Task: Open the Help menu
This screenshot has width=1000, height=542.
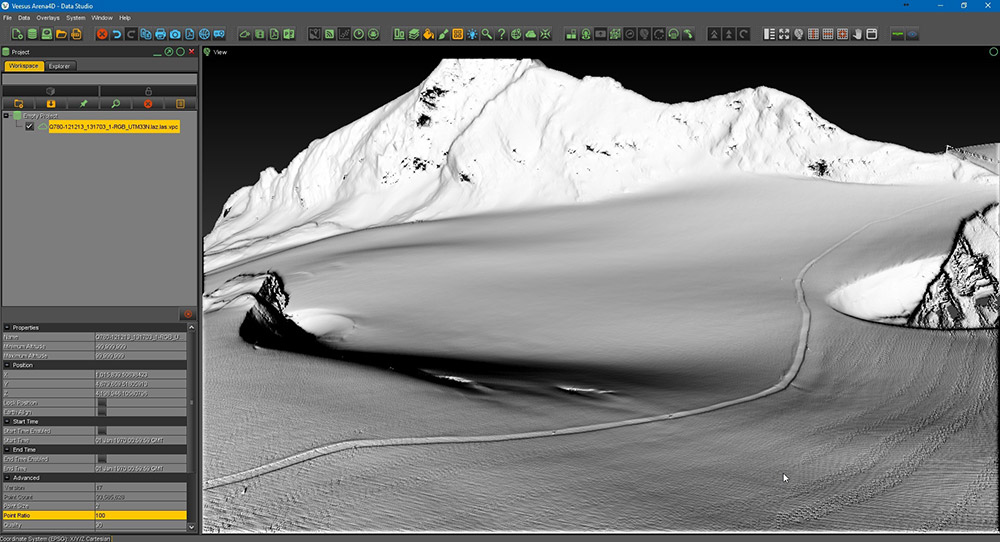Action: [125, 18]
